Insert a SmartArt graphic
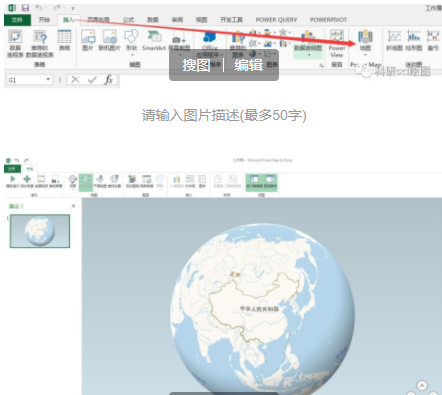This screenshot has height=395, width=442. pos(154,40)
